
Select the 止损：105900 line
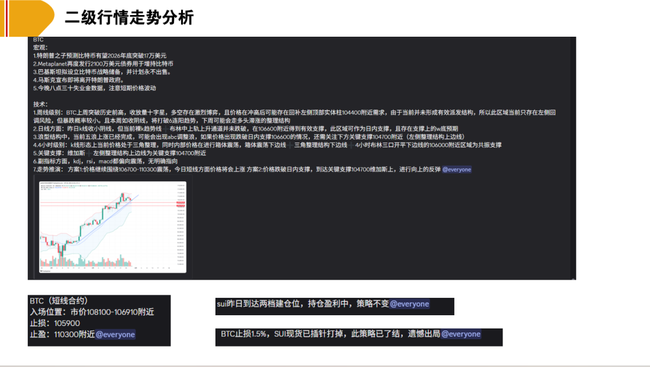pos(55,323)
